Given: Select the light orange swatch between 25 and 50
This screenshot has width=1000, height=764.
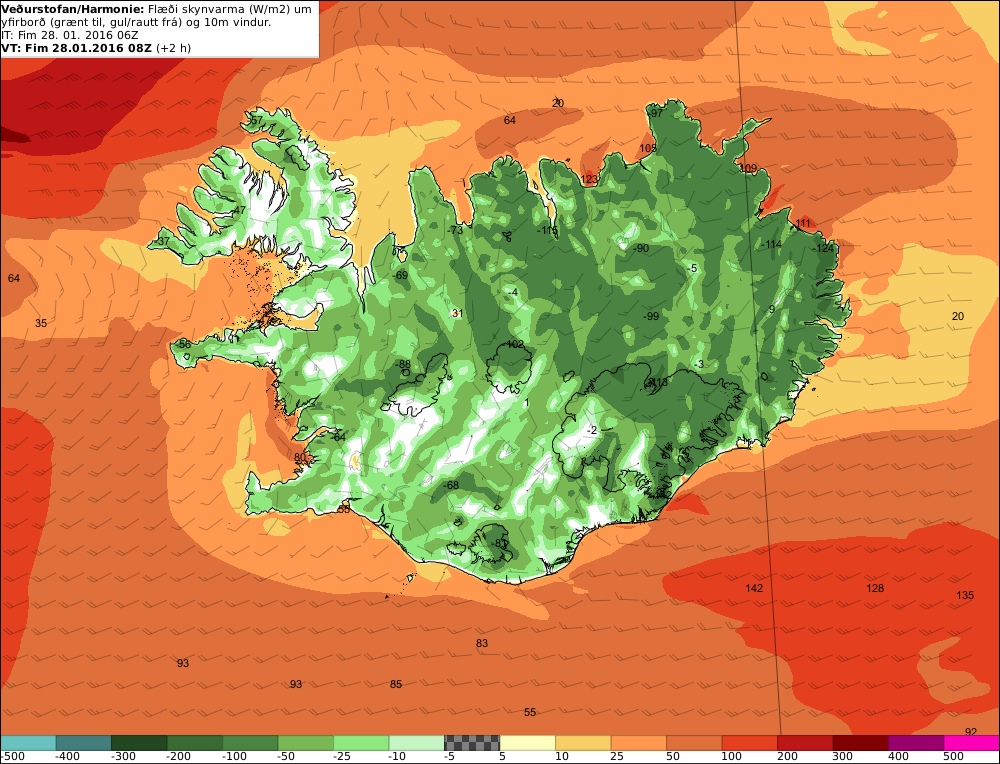Looking at the screenshot, I should point(638,743).
